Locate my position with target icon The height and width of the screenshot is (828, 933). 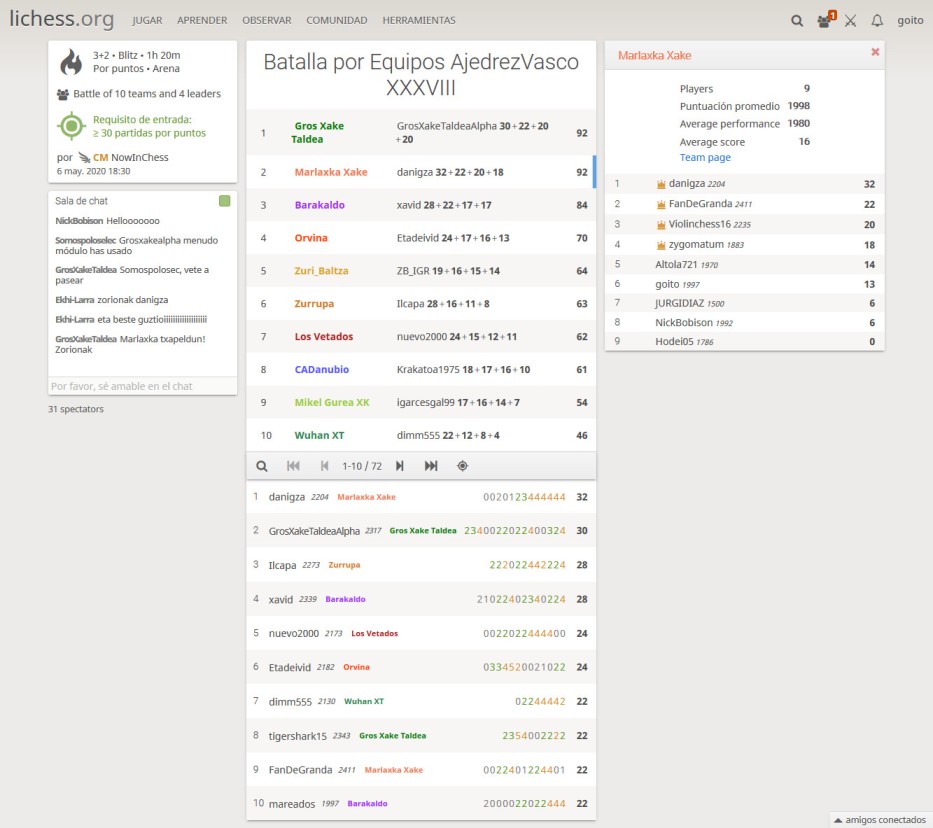pos(462,466)
